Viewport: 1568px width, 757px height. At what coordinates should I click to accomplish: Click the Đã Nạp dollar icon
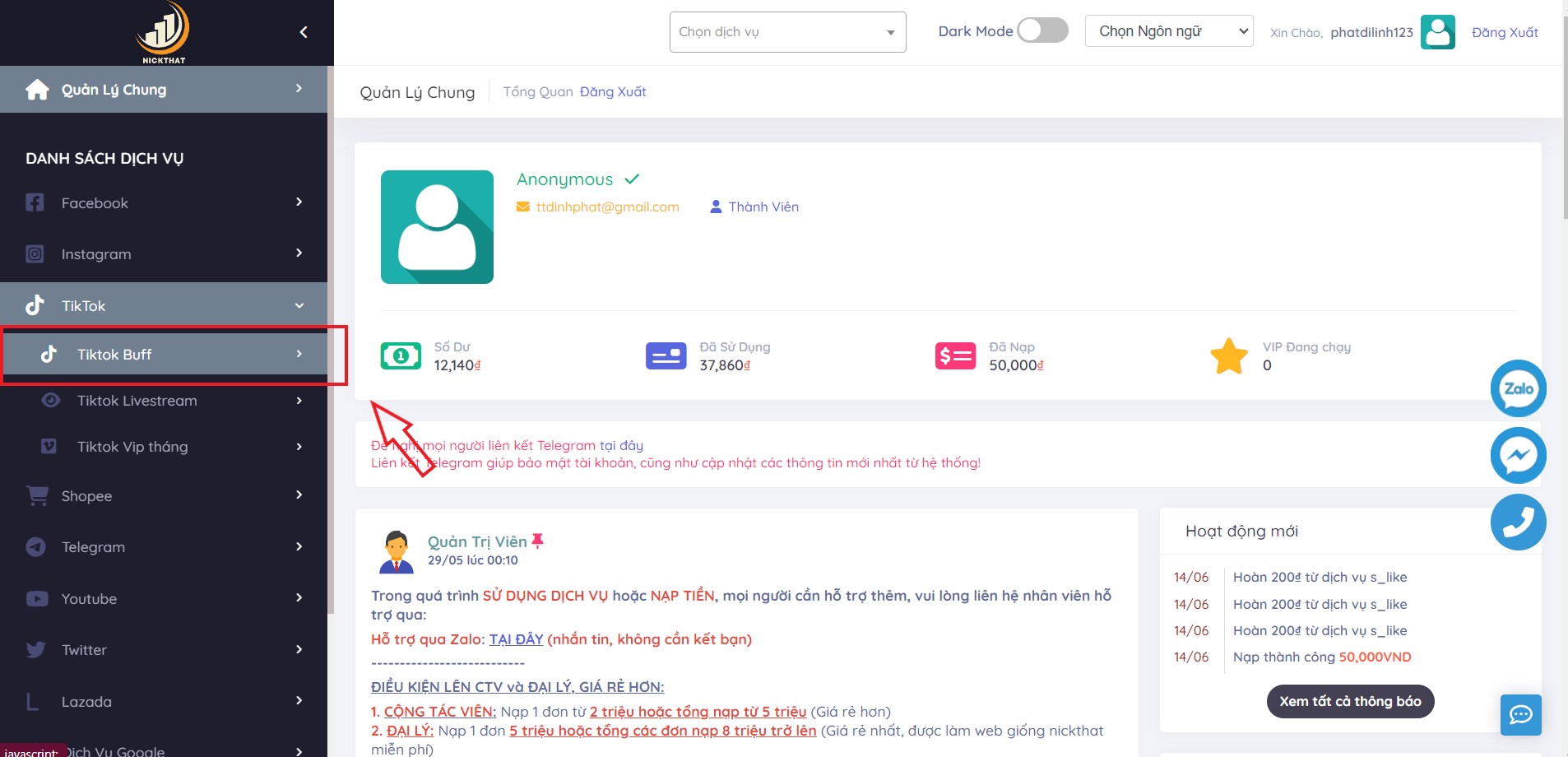click(x=955, y=356)
